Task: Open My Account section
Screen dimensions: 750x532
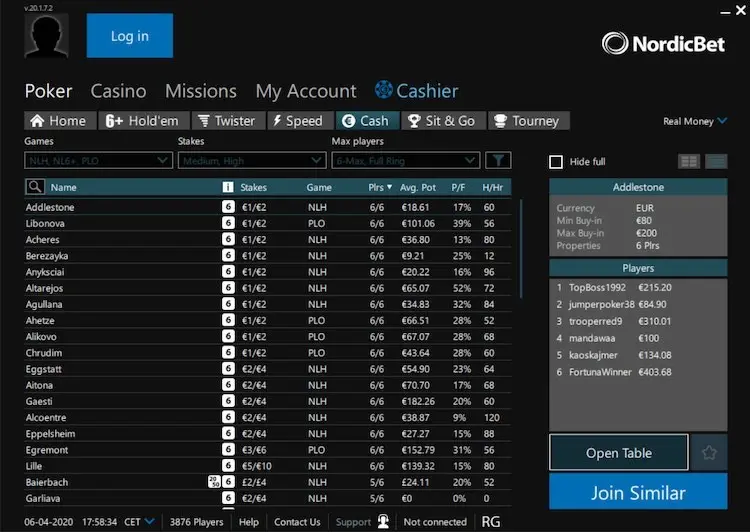Action: pyautogui.click(x=306, y=91)
